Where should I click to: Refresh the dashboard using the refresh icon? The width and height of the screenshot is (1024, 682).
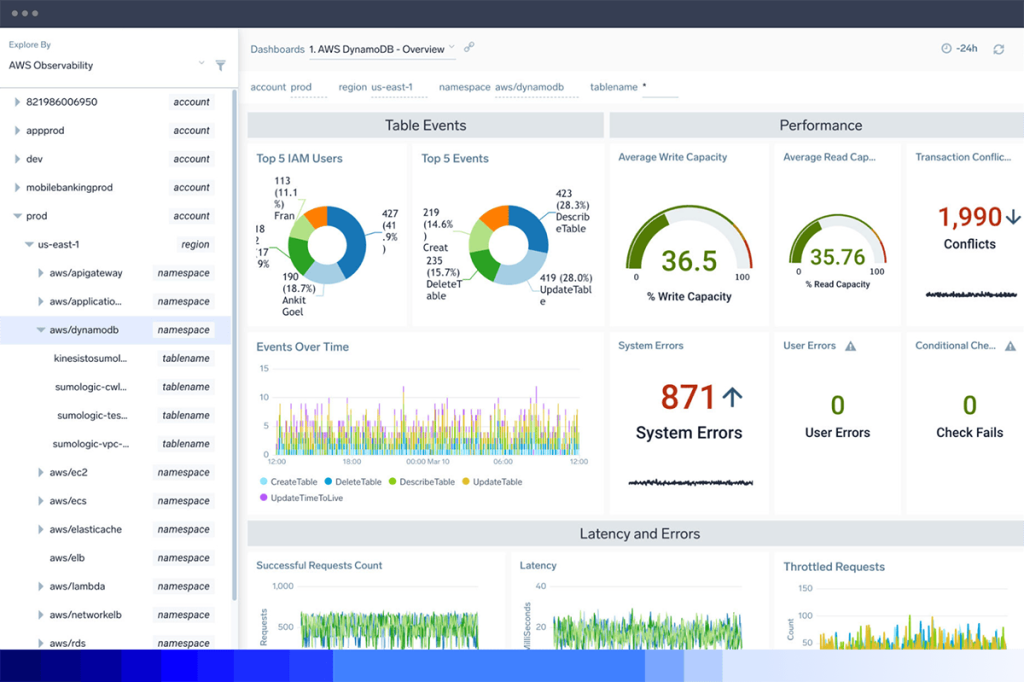click(x=997, y=48)
